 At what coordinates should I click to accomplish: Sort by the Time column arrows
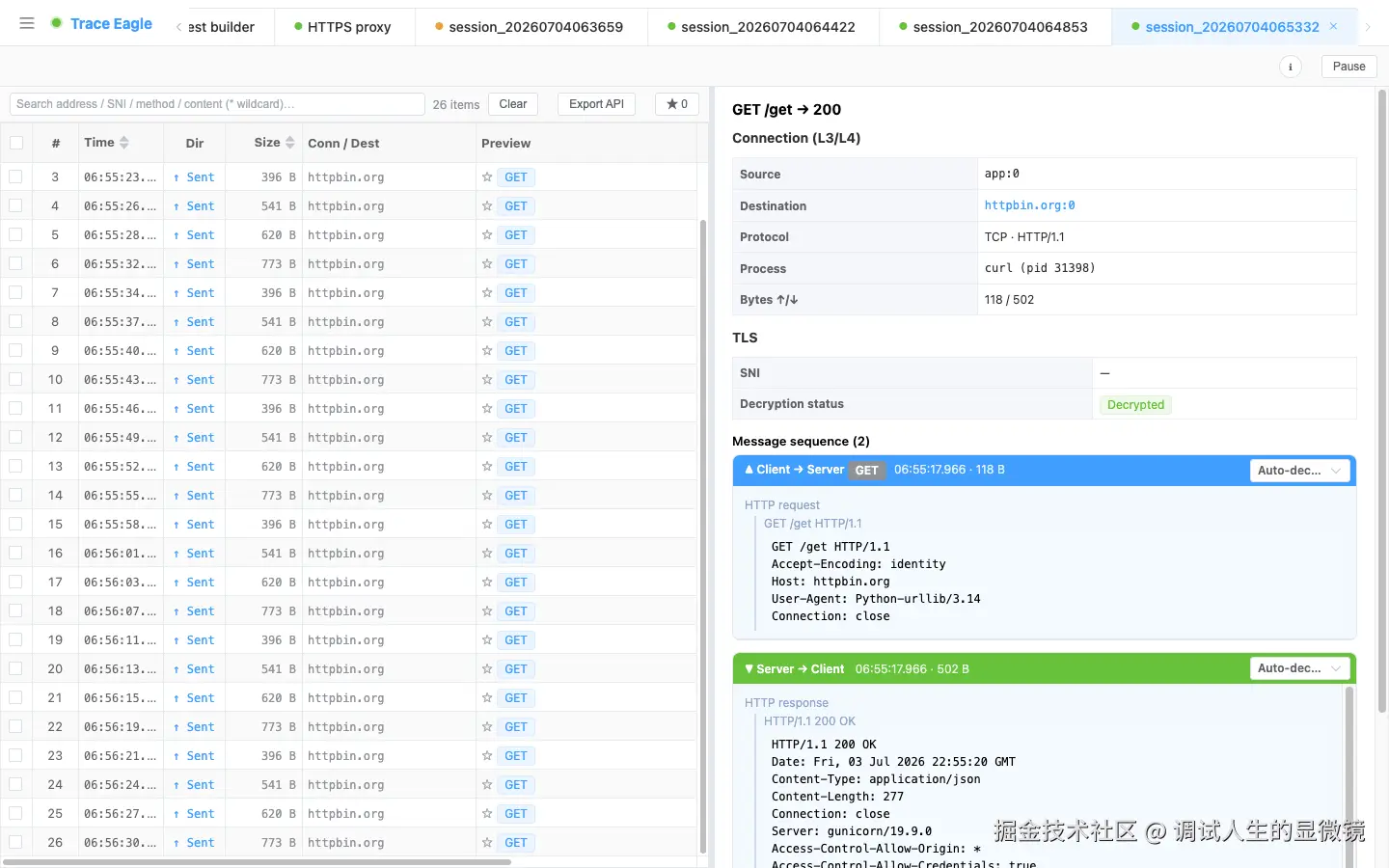(124, 143)
